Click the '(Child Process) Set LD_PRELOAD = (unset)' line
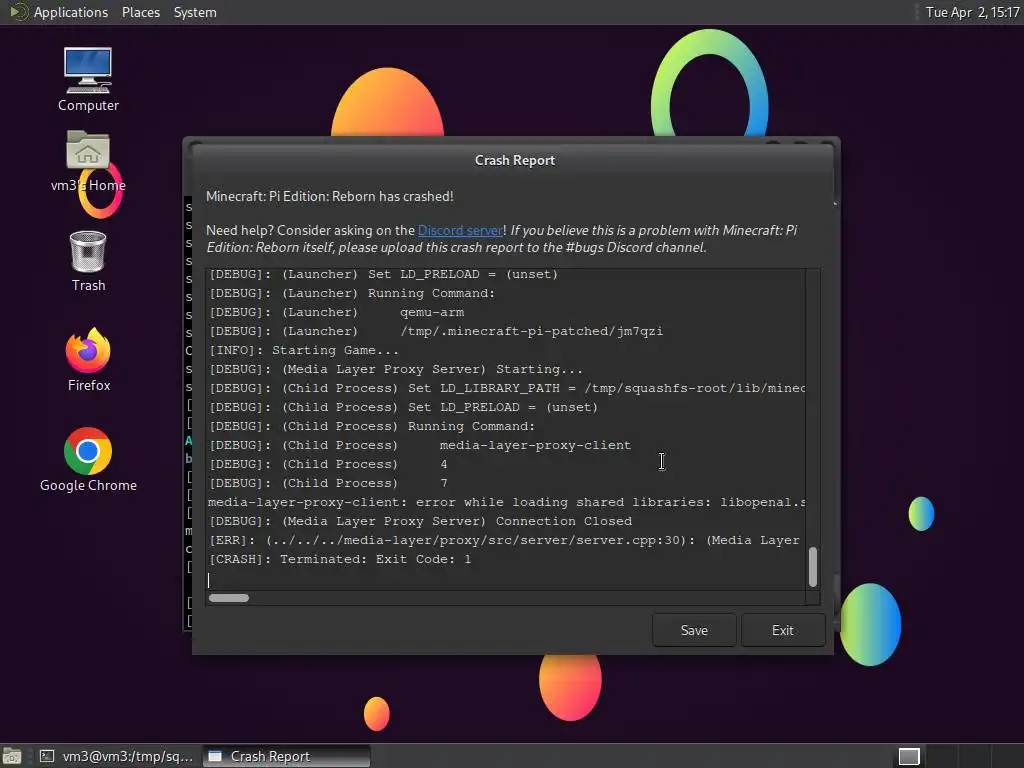 click(x=403, y=408)
